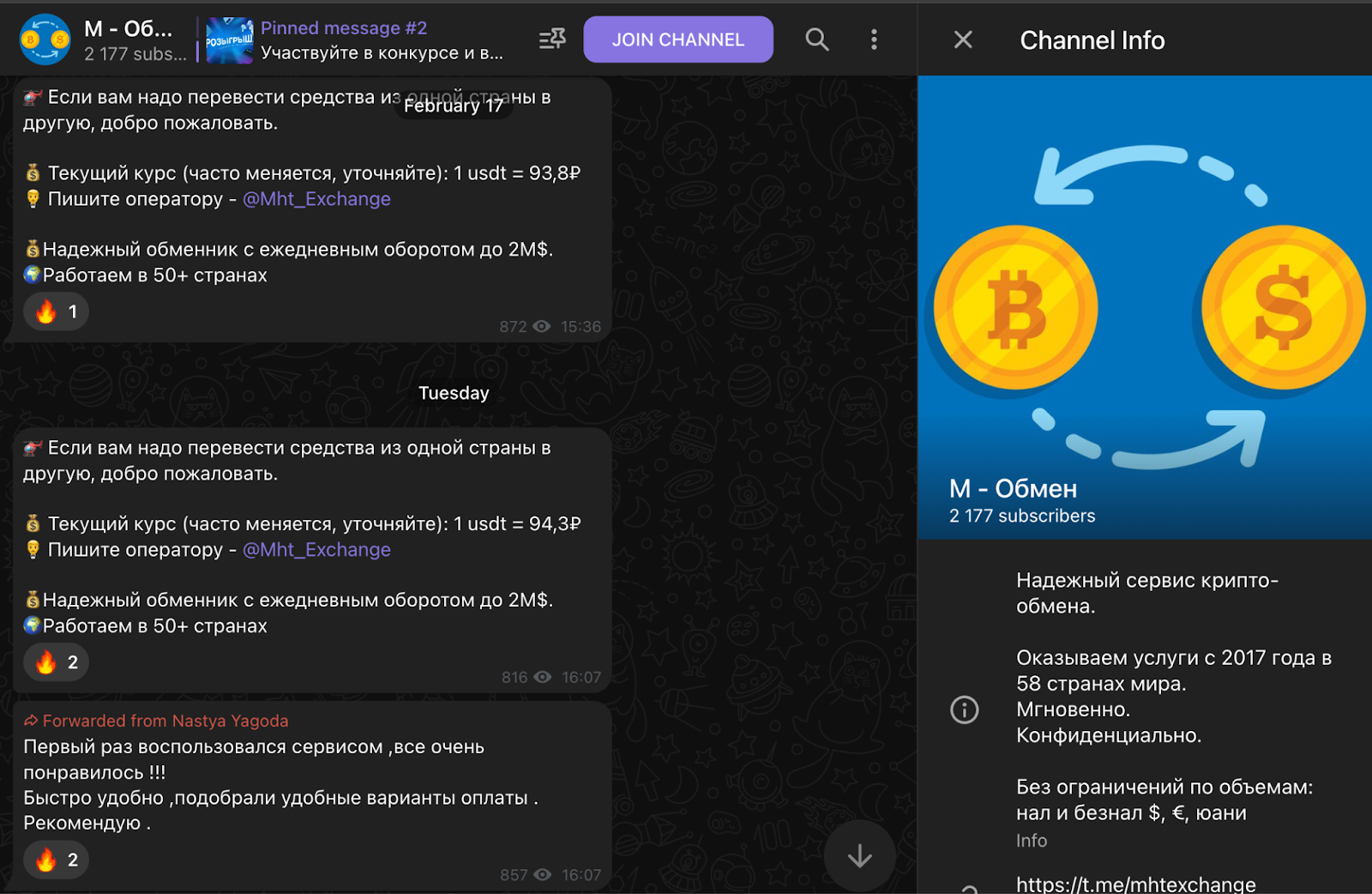
Task: Open Forwarded from Nastya Yagoda sender
Action: coord(165,721)
